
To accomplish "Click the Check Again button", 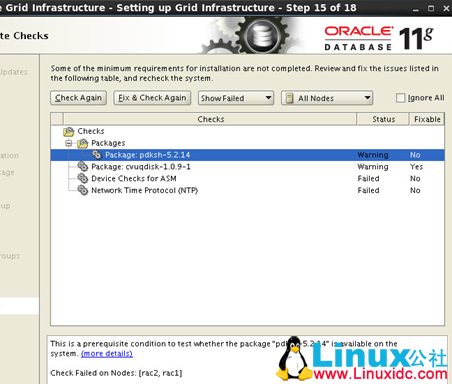I will click(79, 98).
